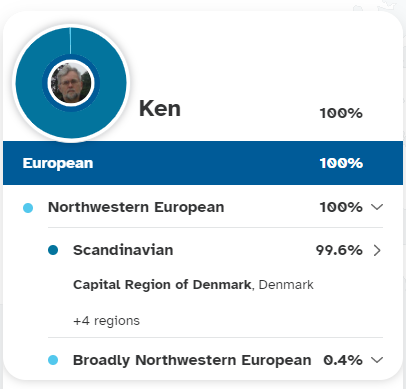
Task: Select the Broadly Northwestern European label
Action: (x=192, y=360)
